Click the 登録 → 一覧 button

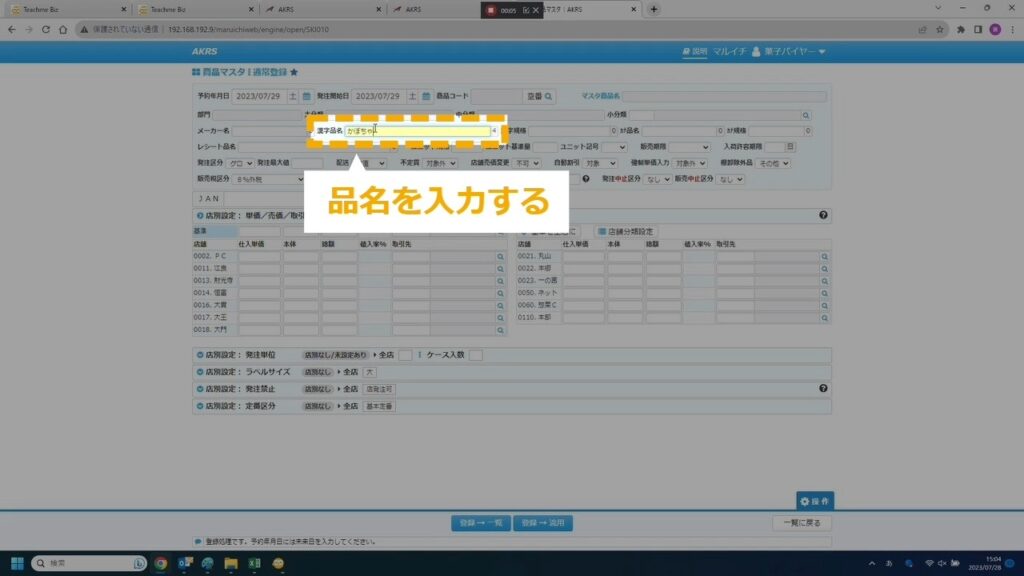coord(480,523)
